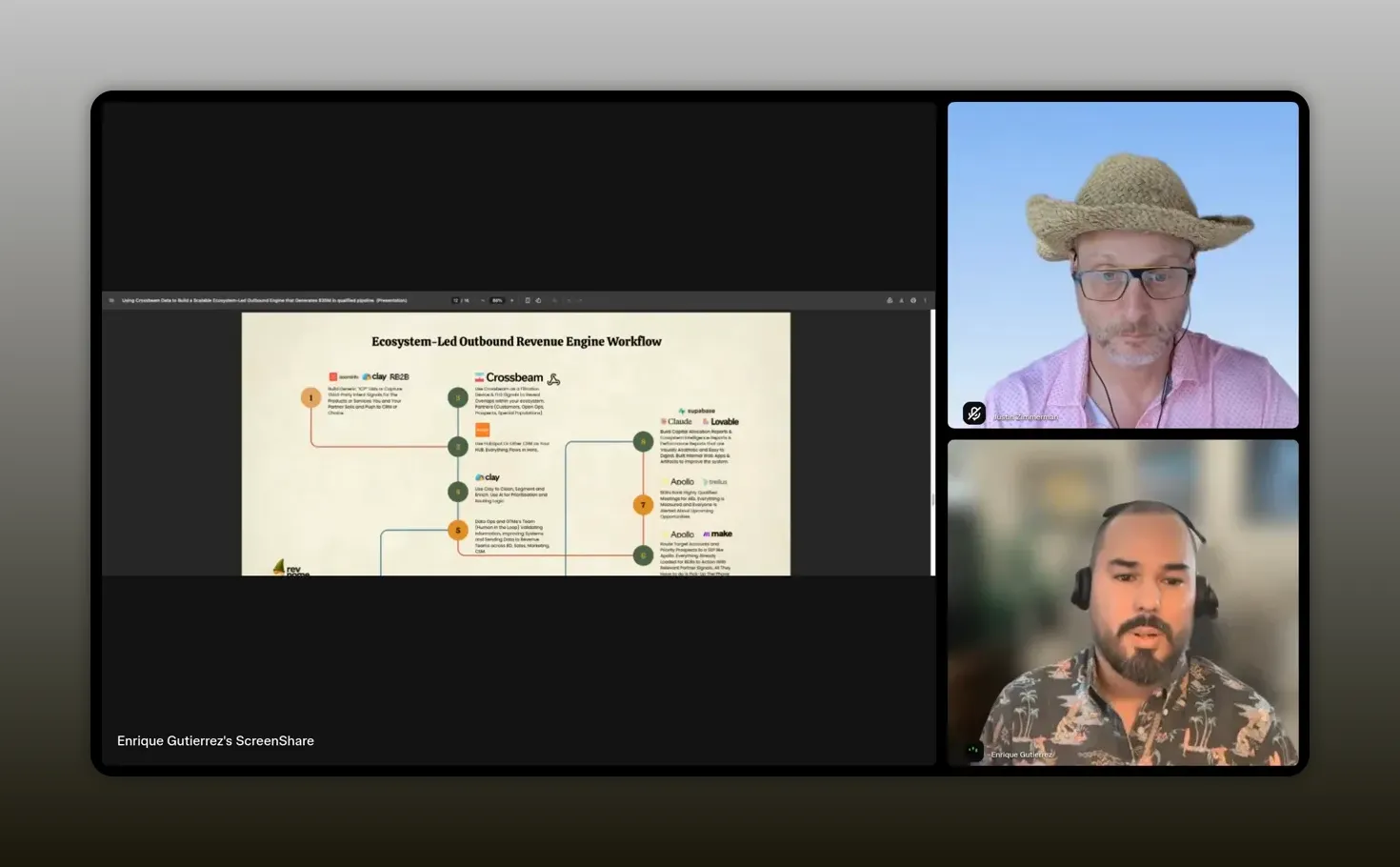Click the green step circle beside Crossbeam description
Image resolution: width=1400 pixels, height=867 pixels.
tap(458, 397)
